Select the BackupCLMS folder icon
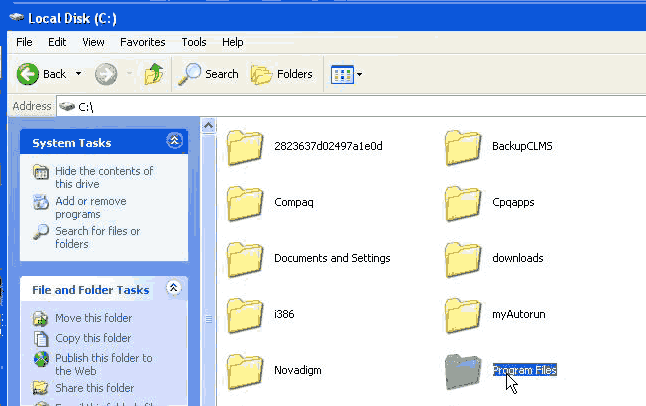The width and height of the screenshot is (646, 406). pos(463,147)
